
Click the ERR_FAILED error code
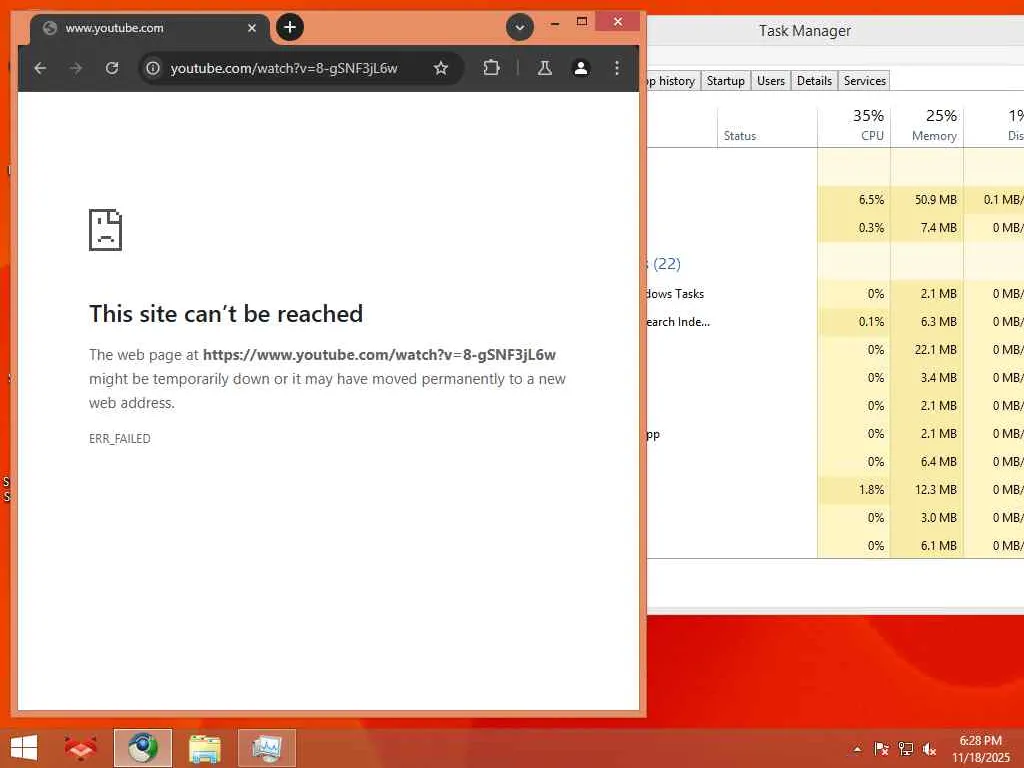pyautogui.click(x=120, y=439)
